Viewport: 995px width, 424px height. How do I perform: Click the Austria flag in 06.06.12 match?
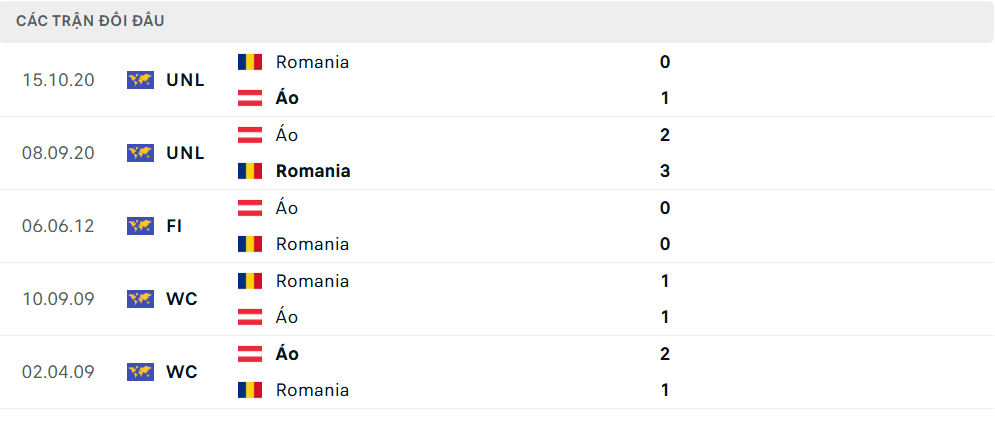pyautogui.click(x=250, y=208)
